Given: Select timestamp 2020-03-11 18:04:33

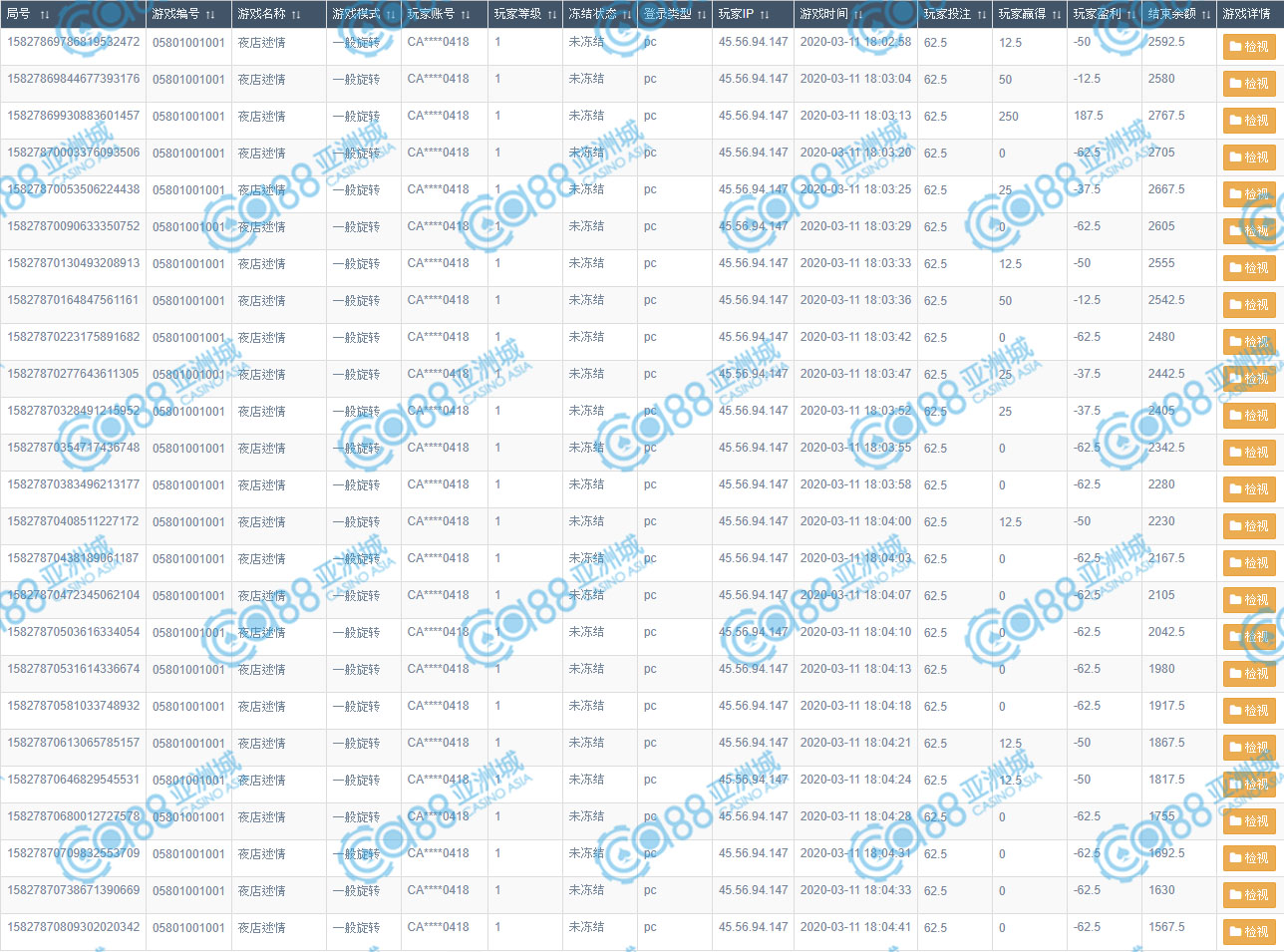Looking at the screenshot, I should pos(855,890).
